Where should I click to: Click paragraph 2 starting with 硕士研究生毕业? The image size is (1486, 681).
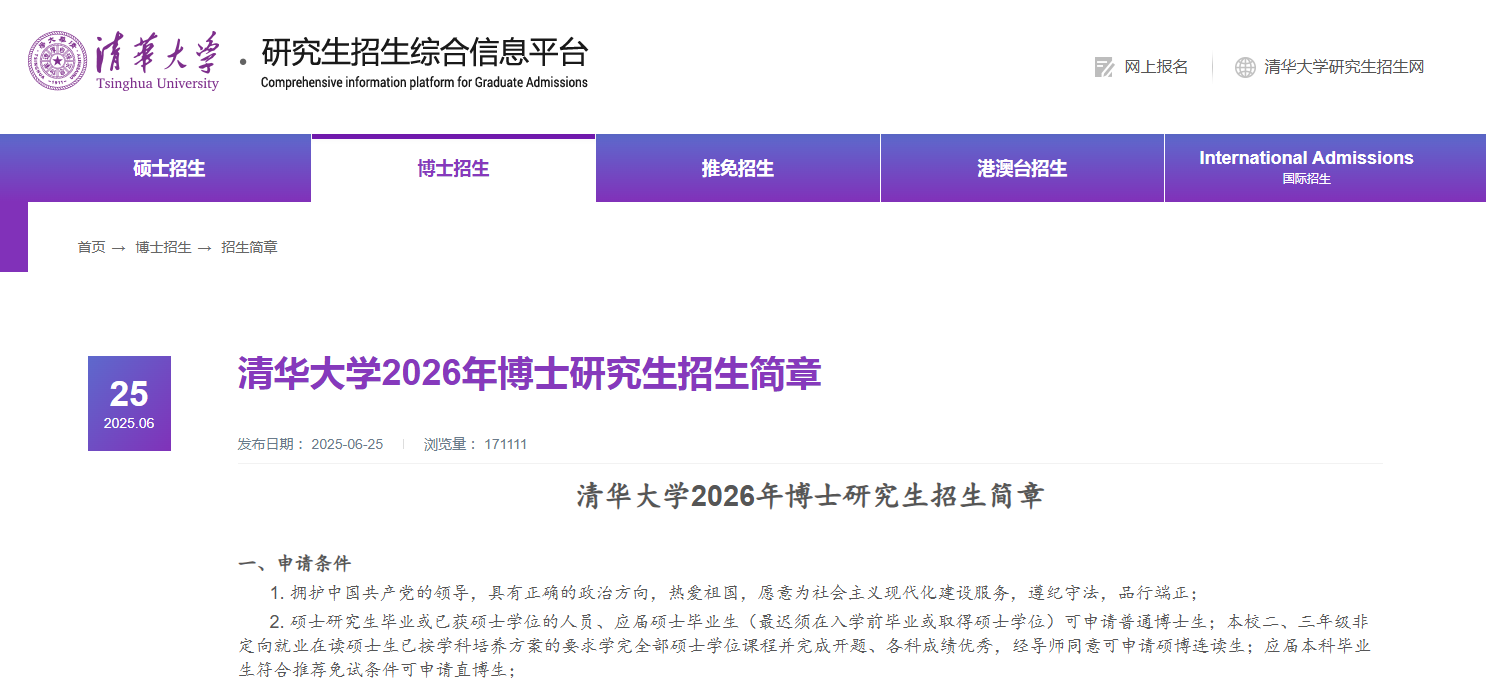click(x=804, y=645)
